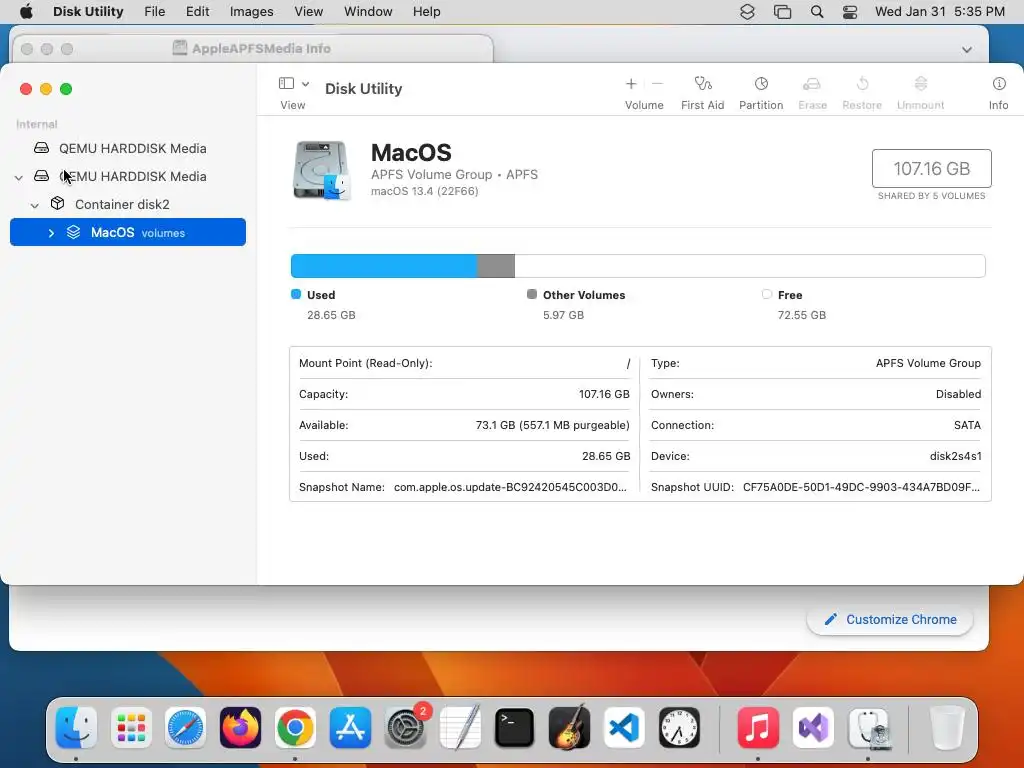
Task: Click the Unmount toolbar icon
Action: [920, 84]
